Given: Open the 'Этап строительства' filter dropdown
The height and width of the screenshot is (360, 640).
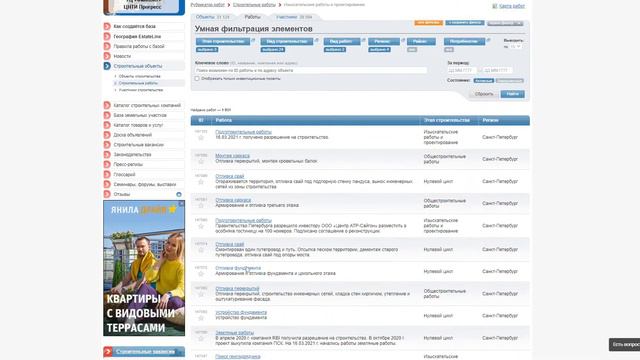Looking at the screenshot, I should click(223, 41).
